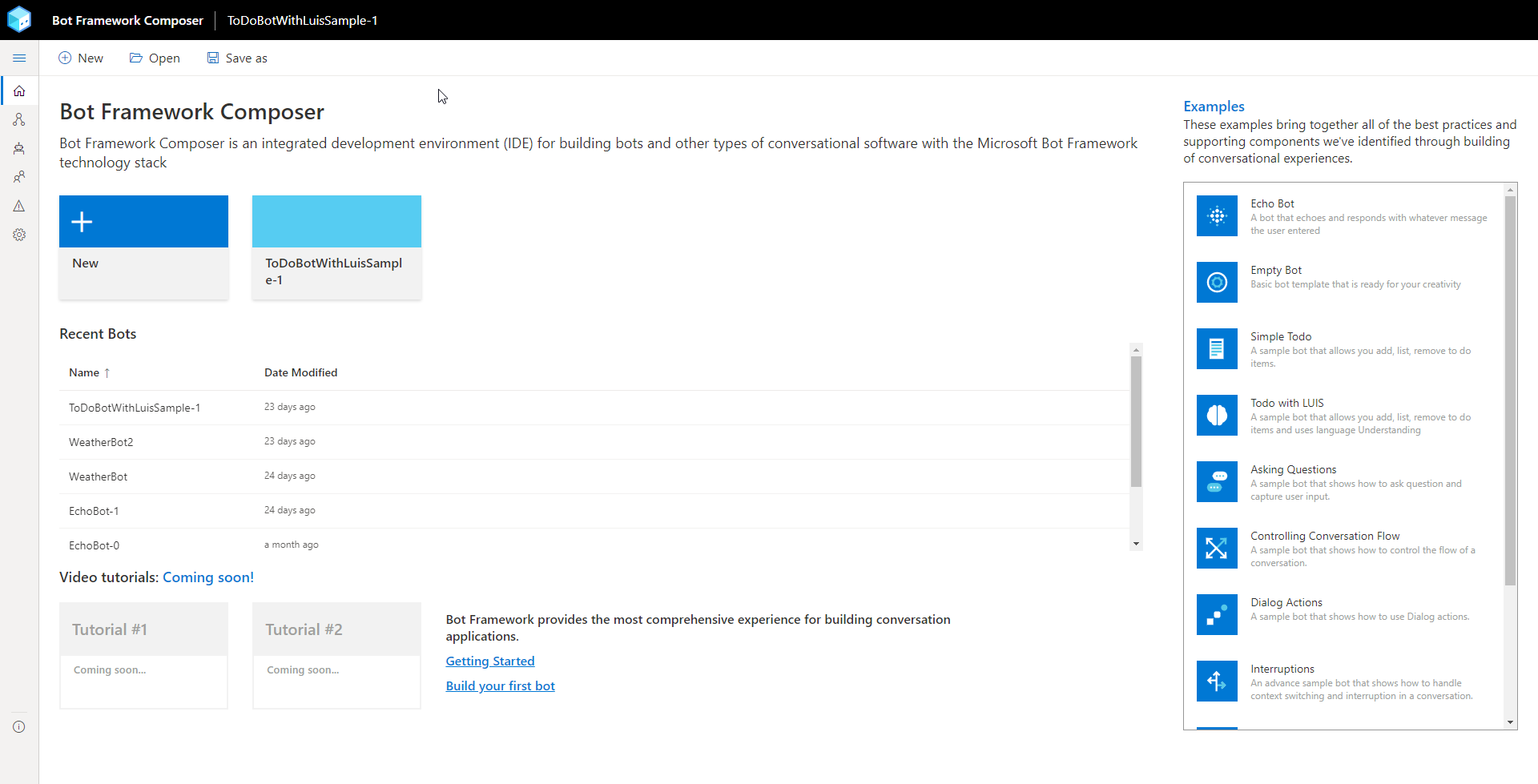Click the info icon at sidebar bottom
Screen dimensions: 1538x784
tap(19, 726)
